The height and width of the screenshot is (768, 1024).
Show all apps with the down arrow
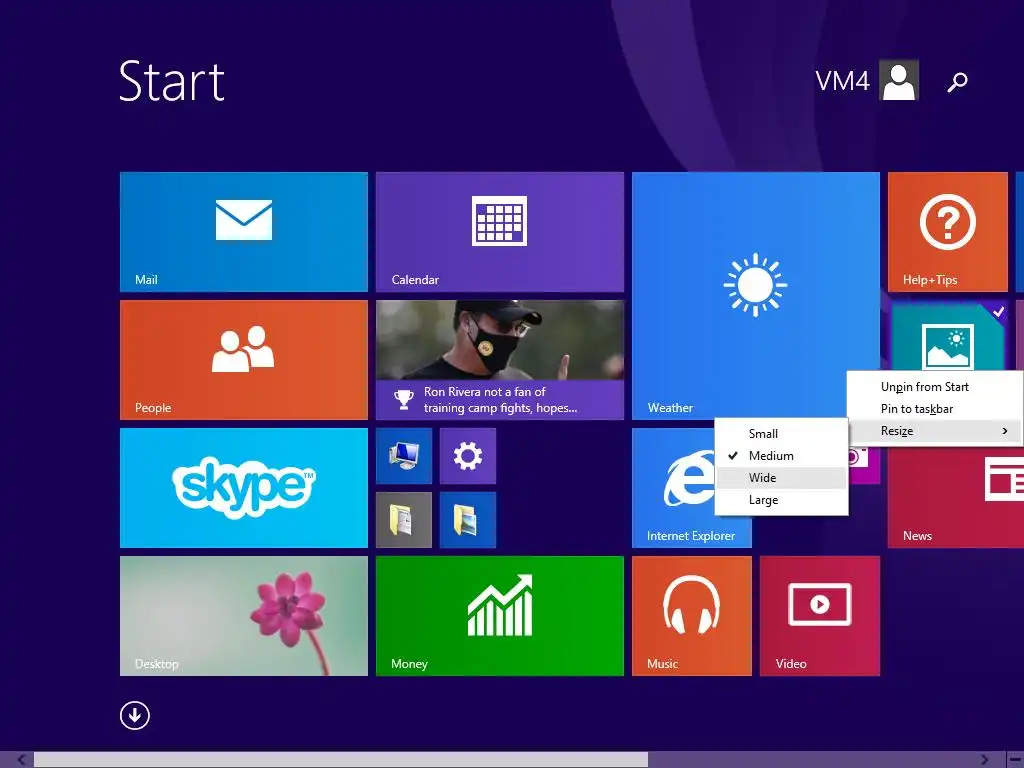click(135, 715)
